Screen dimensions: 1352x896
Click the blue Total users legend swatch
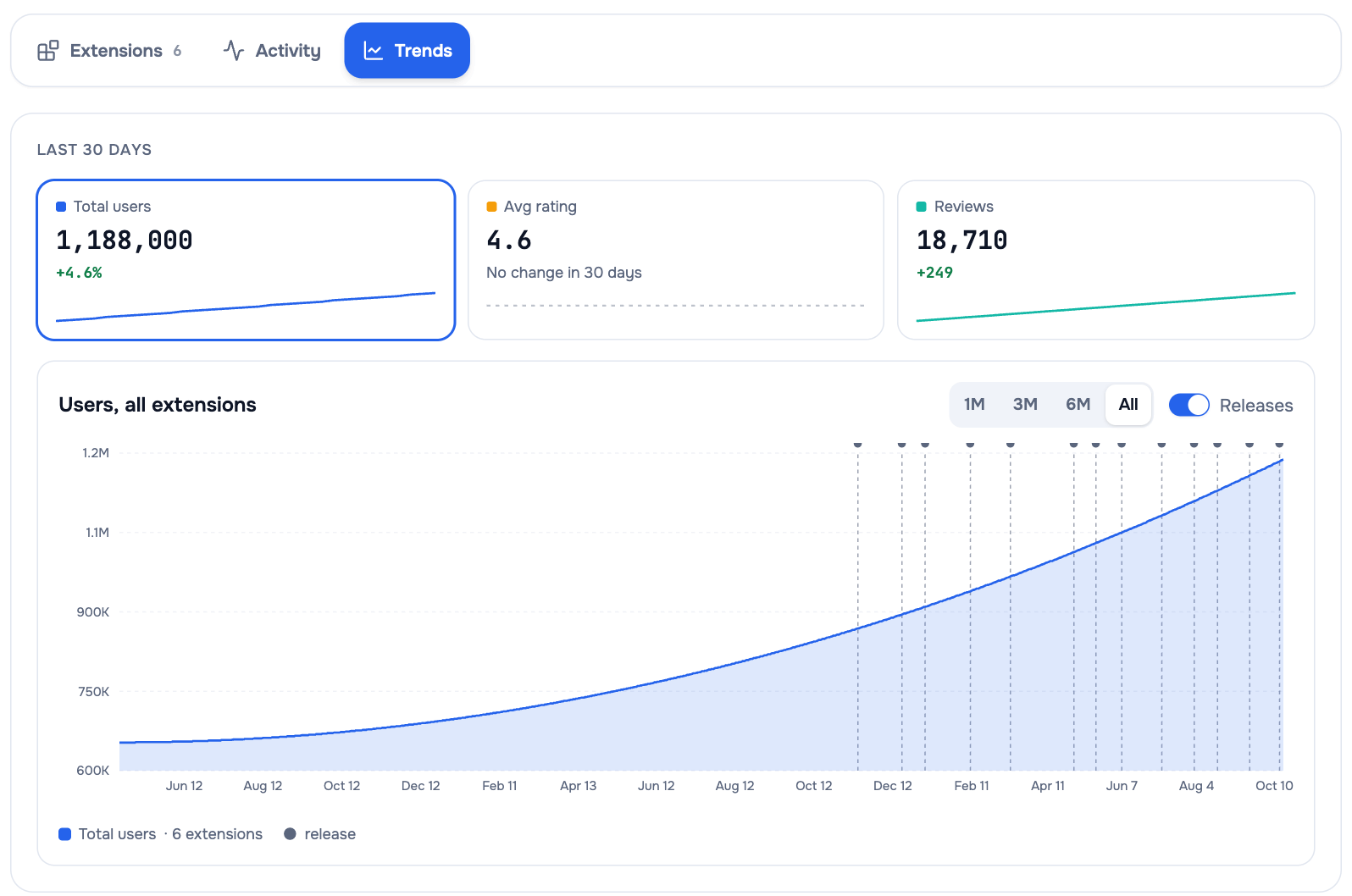pos(64,834)
